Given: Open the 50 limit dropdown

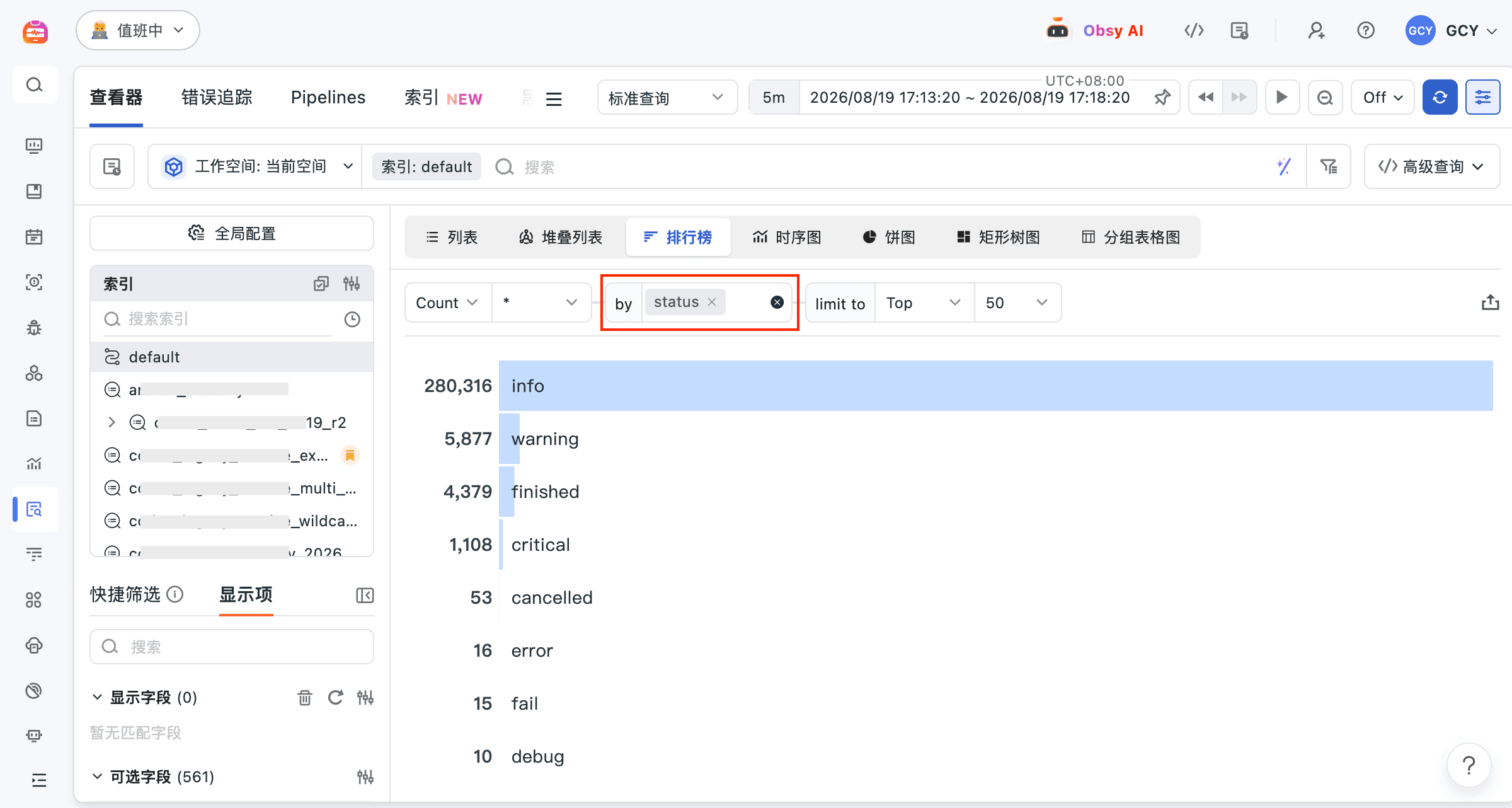Looking at the screenshot, I should pyautogui.click(x=1017, y=303).
